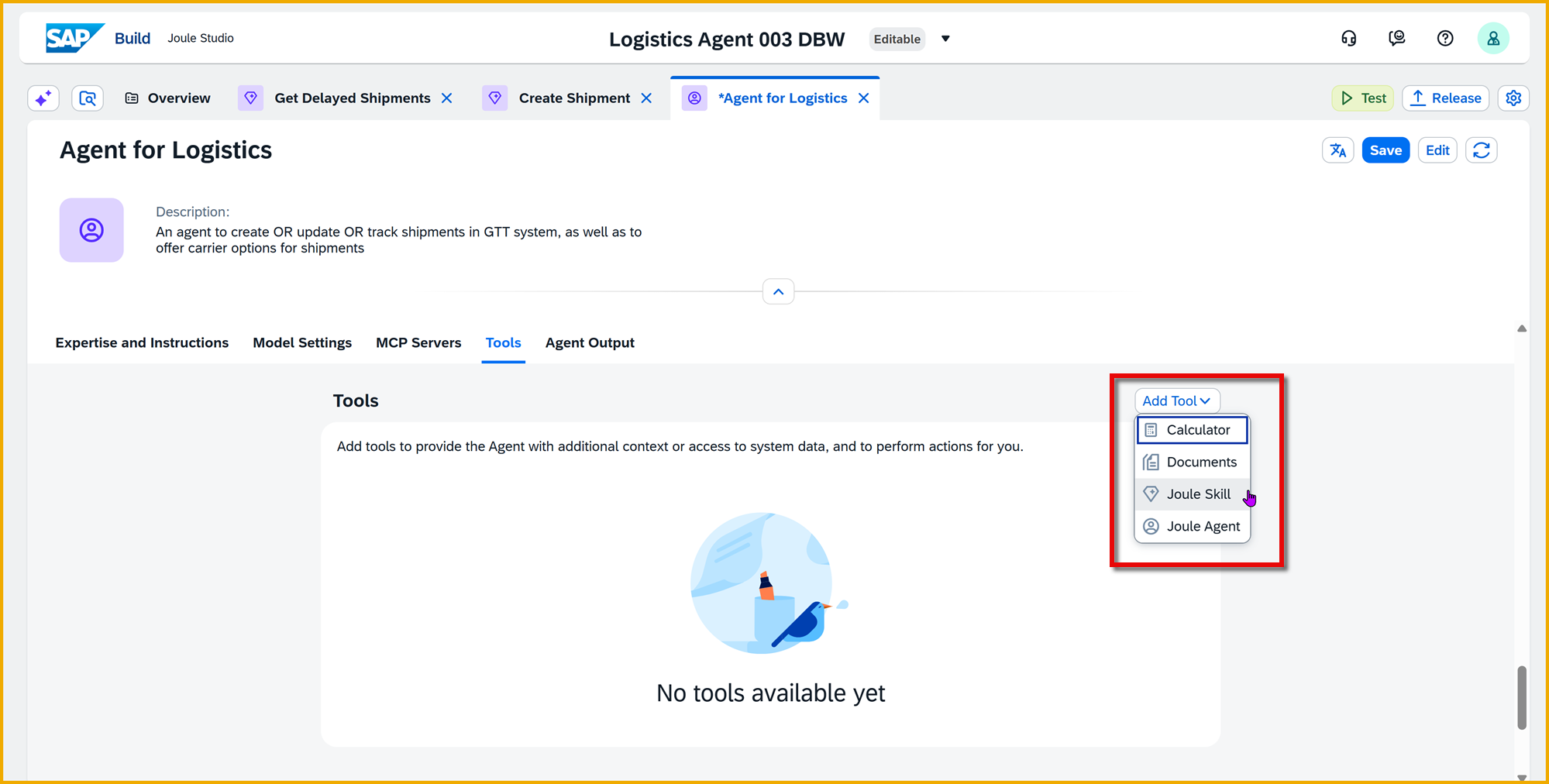Choose Calculator from the Add Tool menu
This screenshot has width=1549, height=784.
coord(1193,430)
